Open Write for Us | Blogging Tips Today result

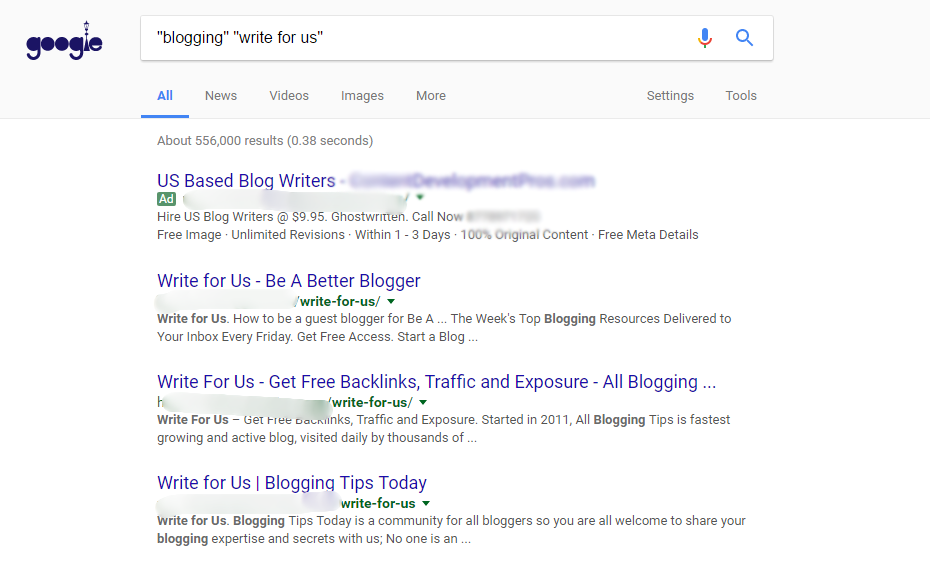click(x=292, y=483)
